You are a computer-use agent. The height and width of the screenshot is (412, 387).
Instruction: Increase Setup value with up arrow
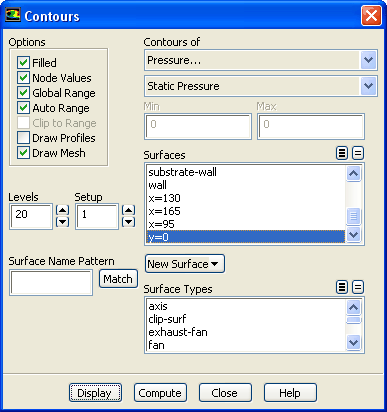click(129, 210)
